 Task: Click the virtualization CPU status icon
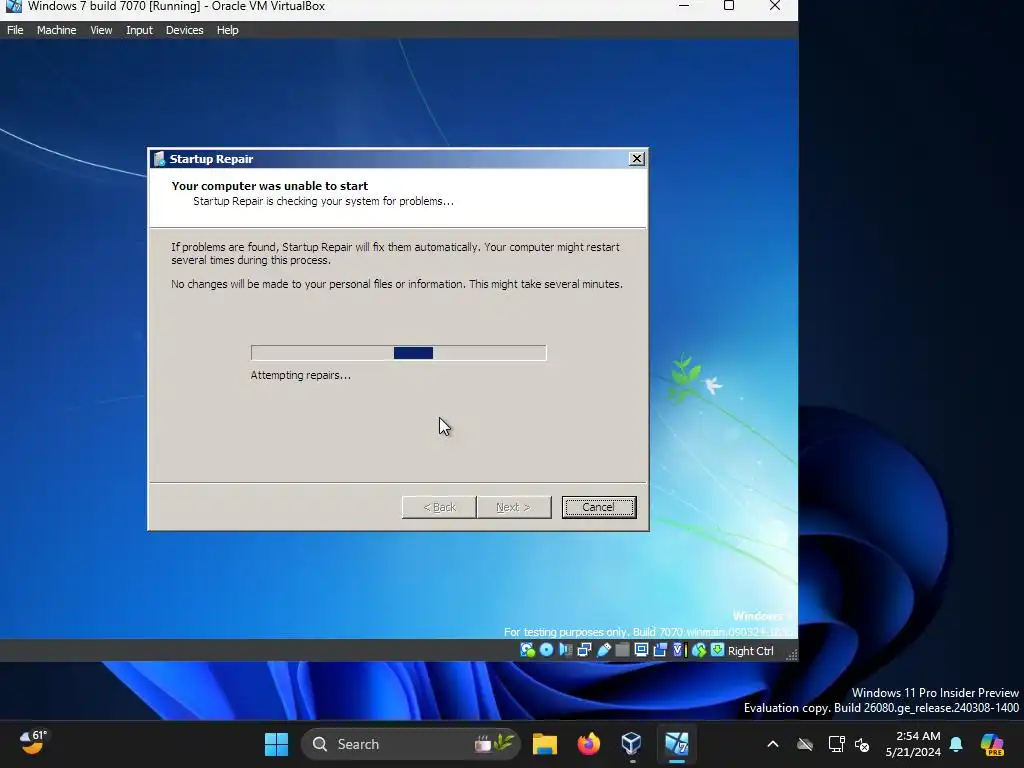pos(679,650)
